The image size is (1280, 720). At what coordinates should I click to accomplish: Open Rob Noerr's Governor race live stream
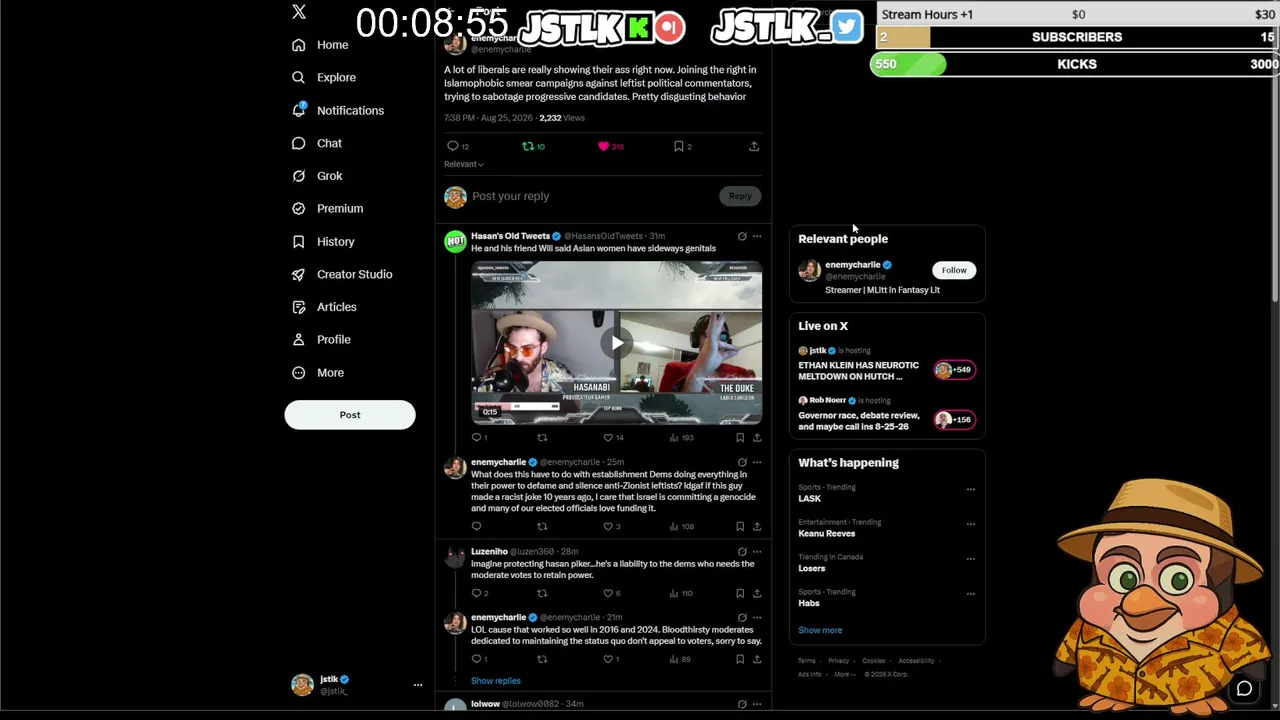click(x=886, y=415)
